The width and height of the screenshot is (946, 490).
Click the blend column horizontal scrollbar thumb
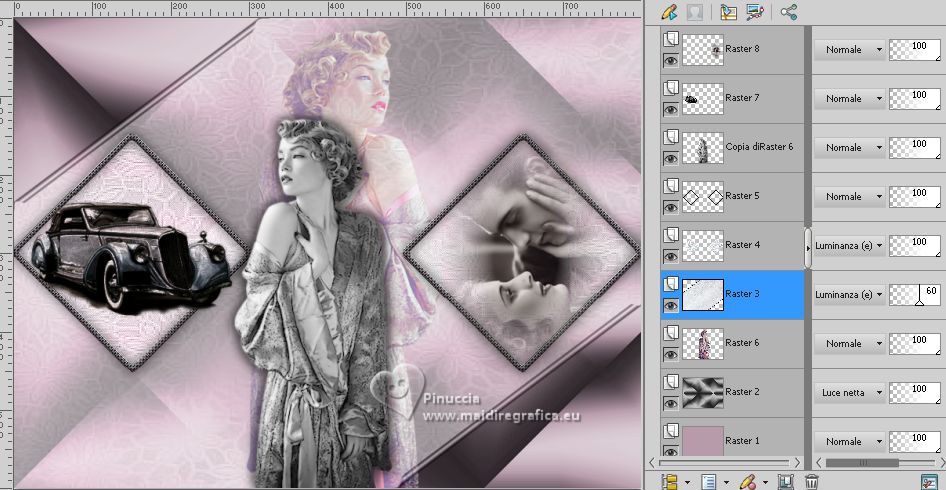[862, 463]
